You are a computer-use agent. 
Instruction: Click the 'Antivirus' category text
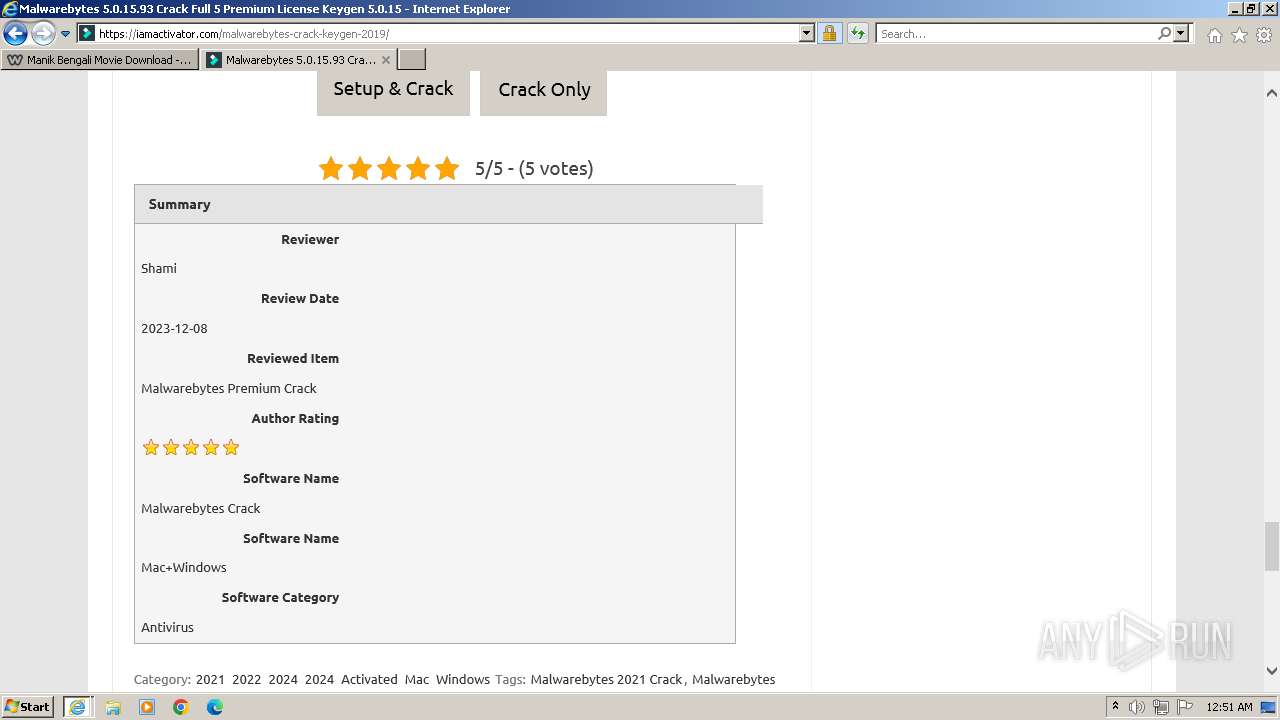[x=167, y=627]
